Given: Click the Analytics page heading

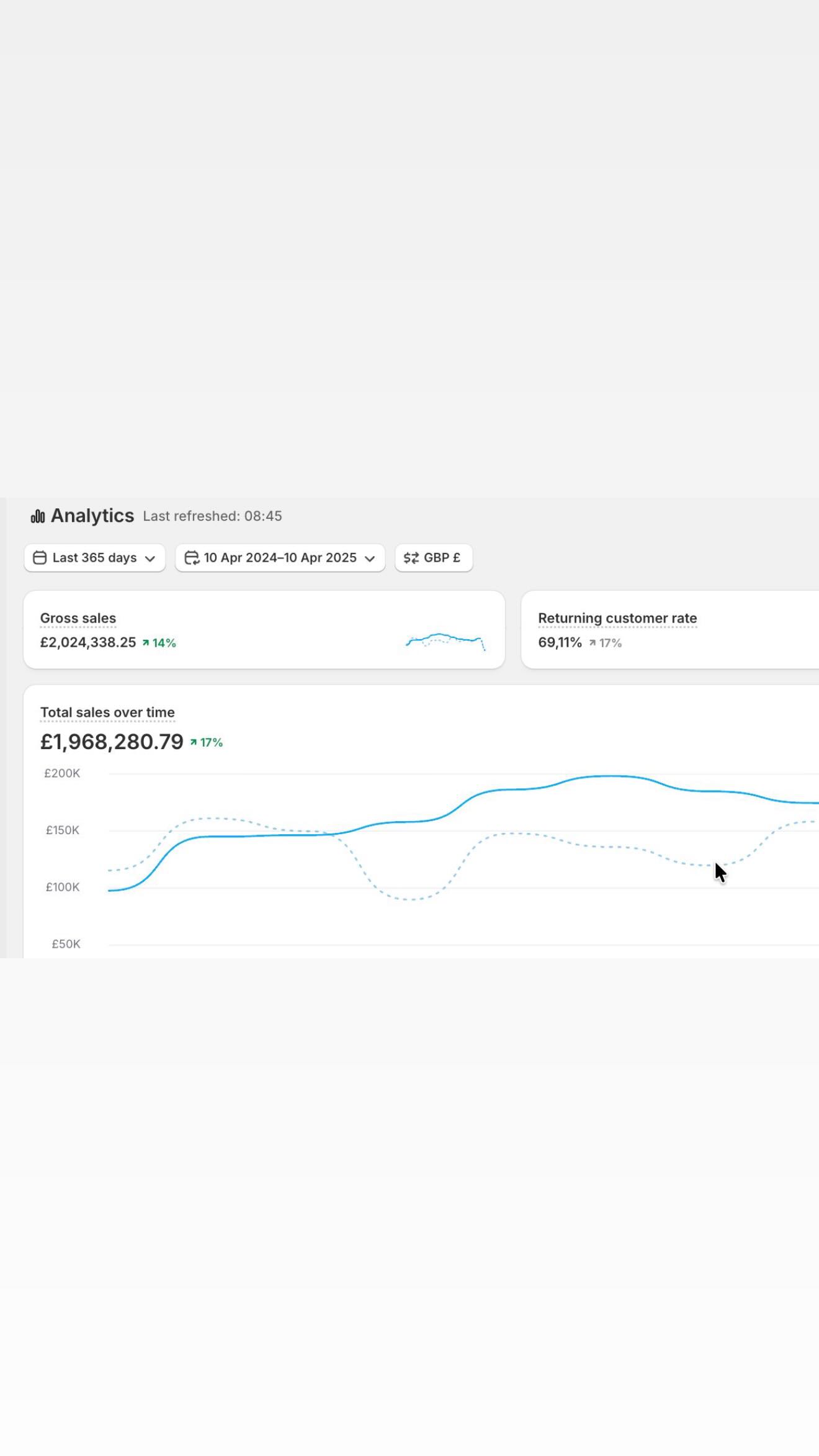Looking at the screenshot, I should (92, 516).
